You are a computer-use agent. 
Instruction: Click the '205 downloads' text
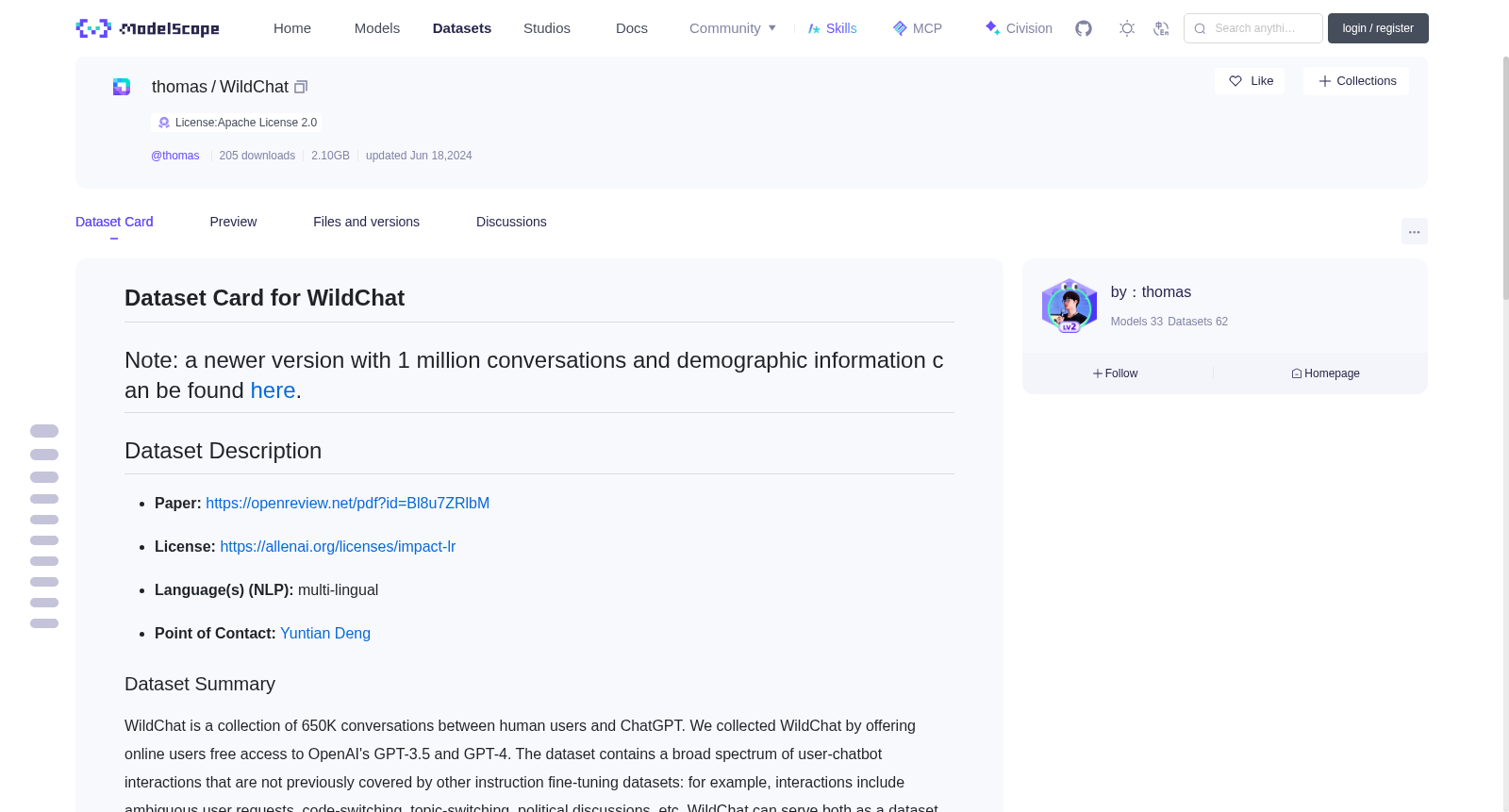[x=257, y=156]
